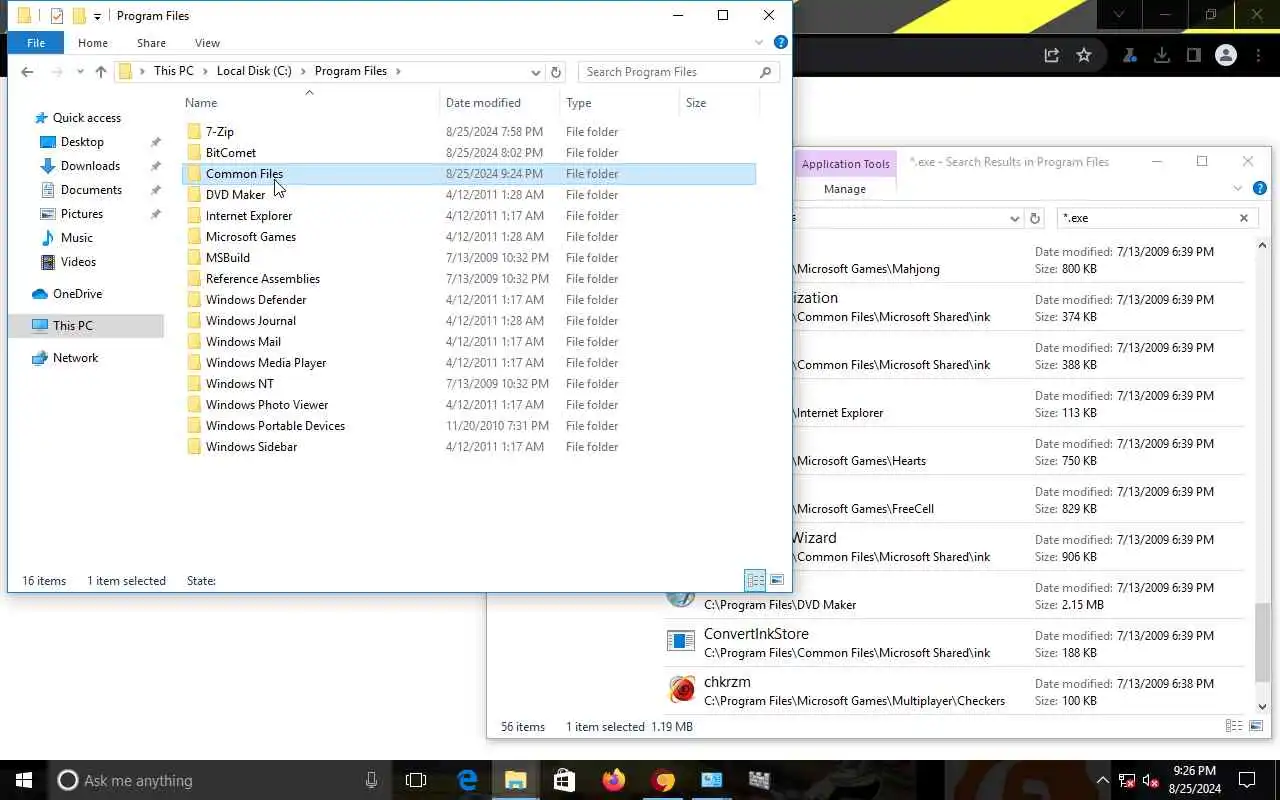This screenshot has height=800, width=1280.
Task: Select the ConvertInkStore search result
Action: pyautogui.click(x=955, y=643)
